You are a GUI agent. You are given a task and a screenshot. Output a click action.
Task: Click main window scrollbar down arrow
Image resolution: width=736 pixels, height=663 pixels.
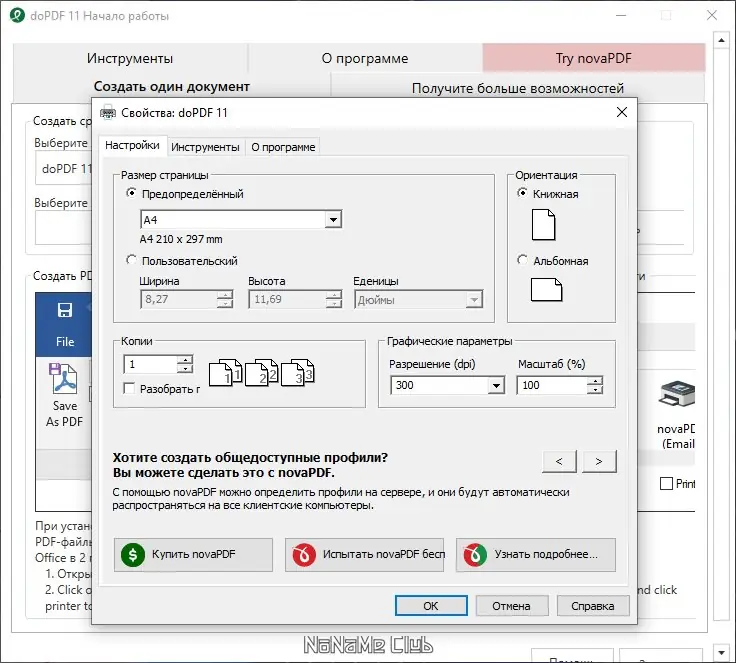(721, 652)
